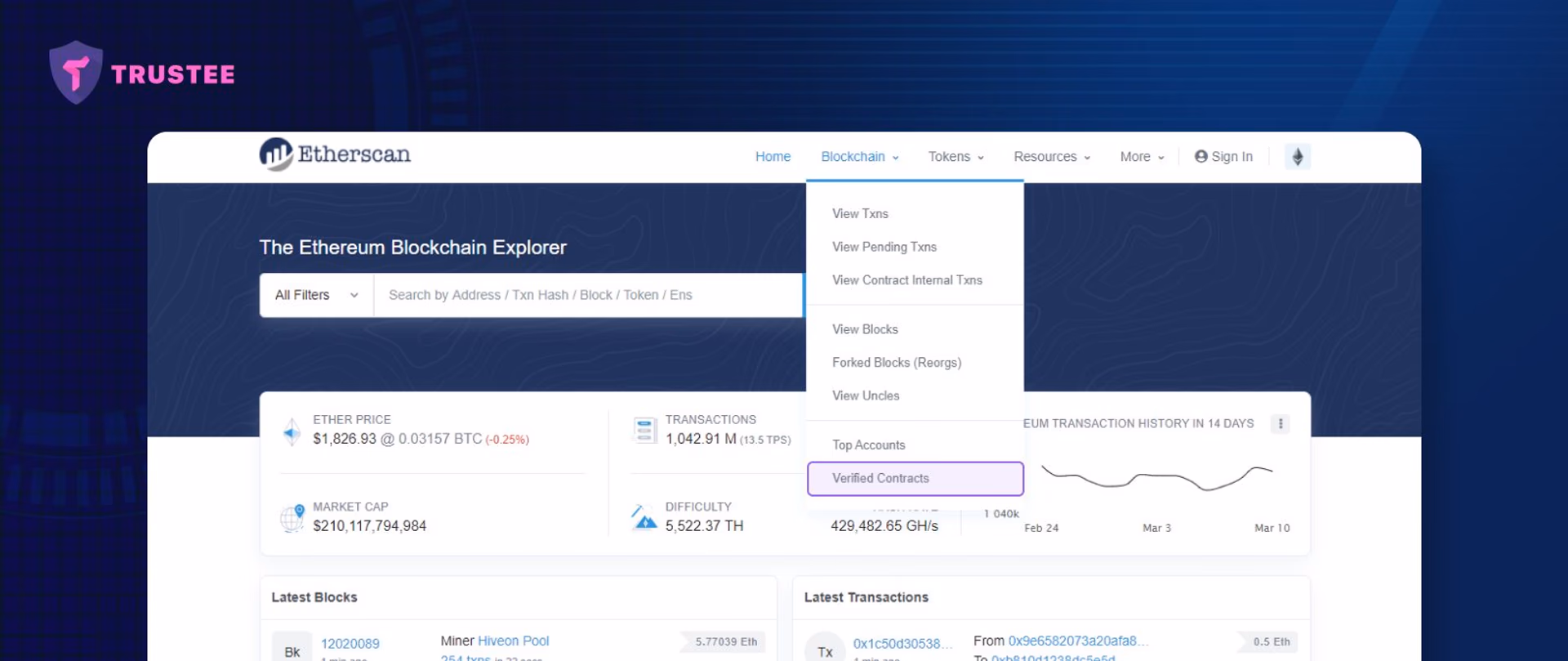Open the Blockchain dropdown menu
Image resolution: width=1568 pixels, height=661 pixels.
(860, 157)
